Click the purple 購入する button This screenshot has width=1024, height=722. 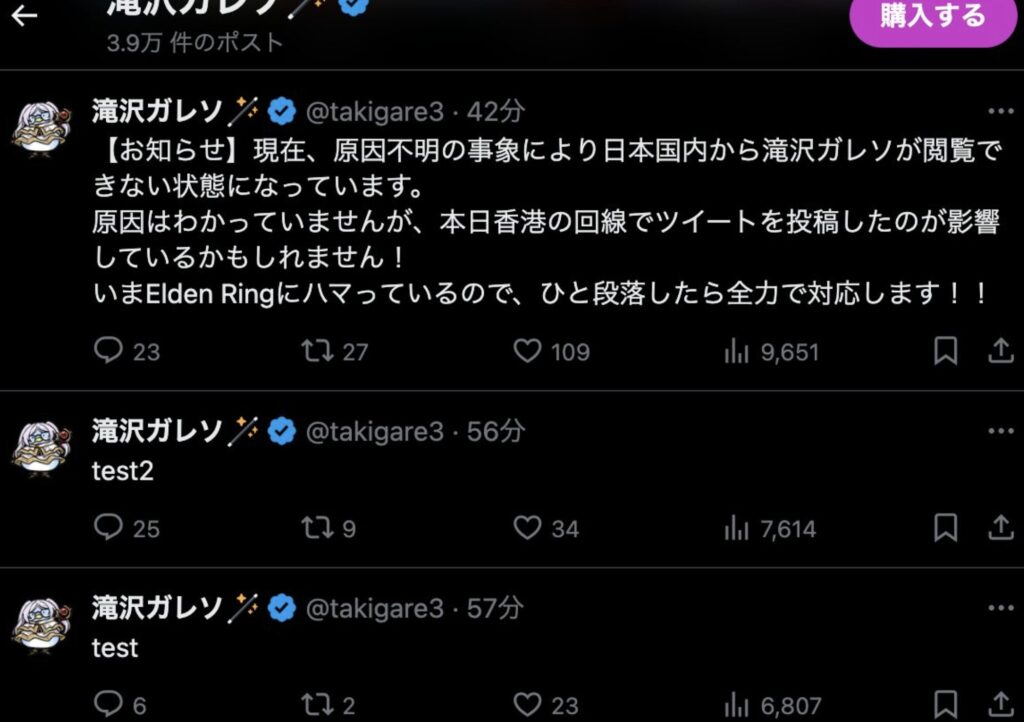tap(933, 16)
